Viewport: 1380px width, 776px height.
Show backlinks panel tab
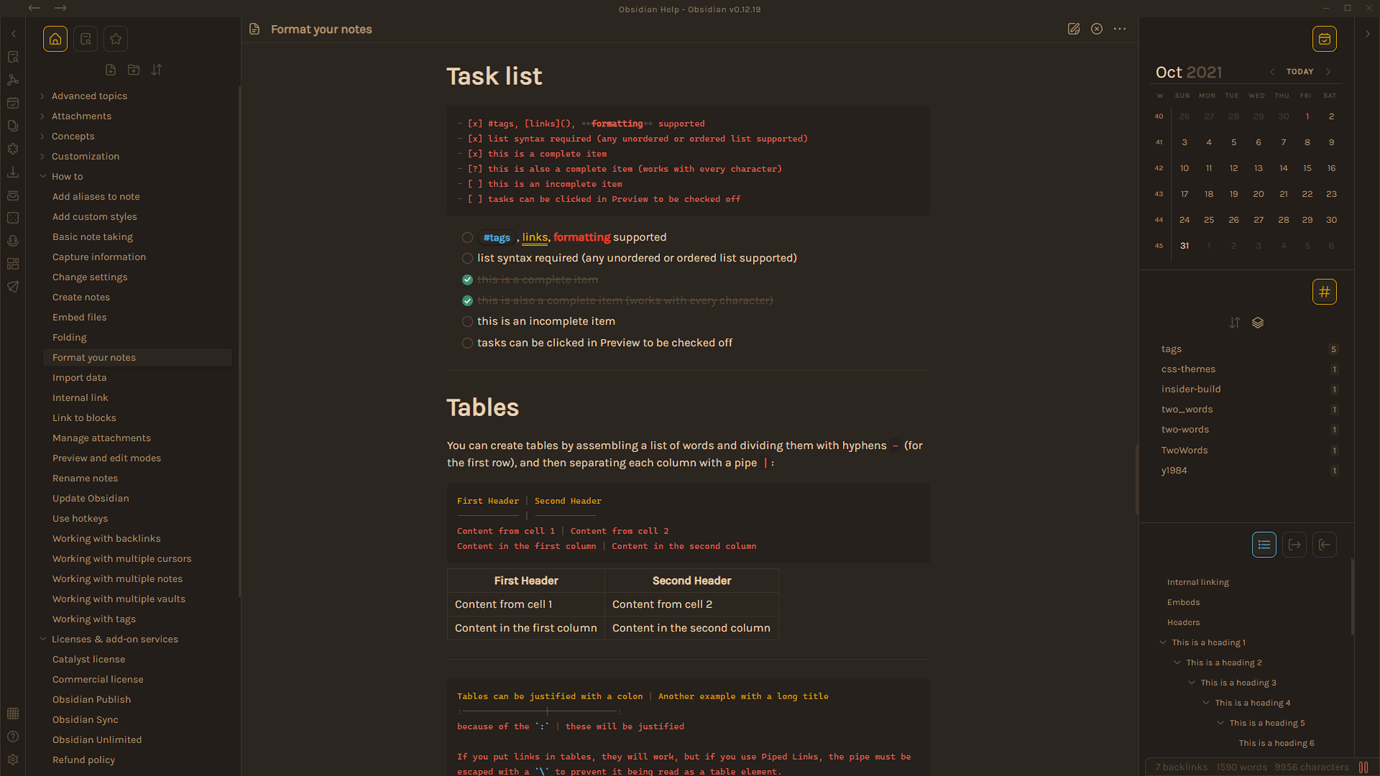(x=1324, y=545)
